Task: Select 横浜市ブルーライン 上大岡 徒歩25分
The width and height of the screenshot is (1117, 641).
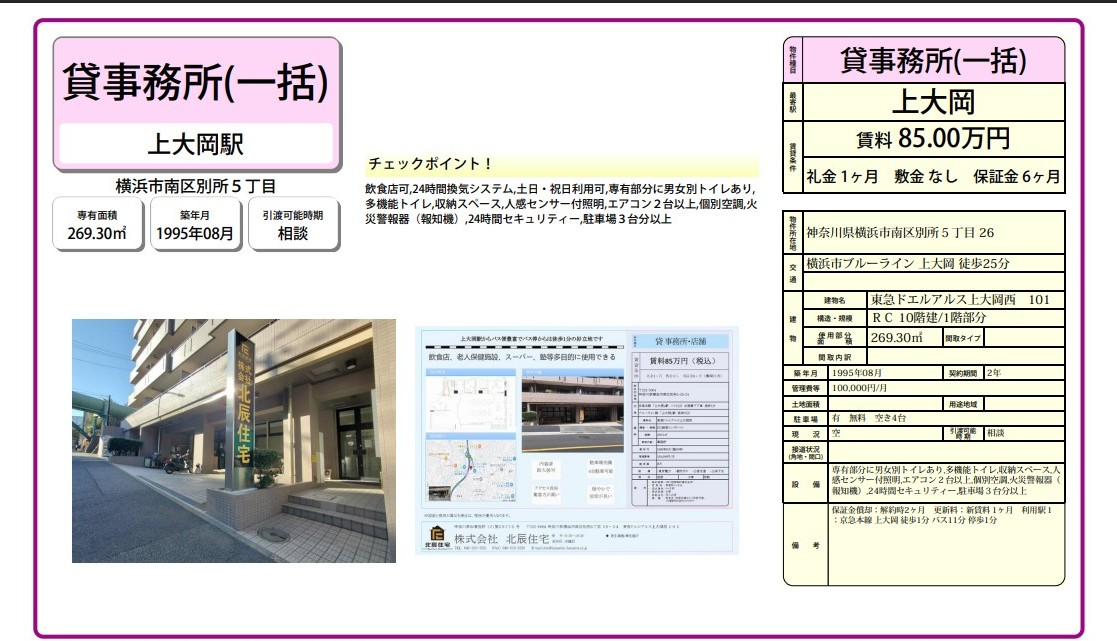Action: pos(908,264)
